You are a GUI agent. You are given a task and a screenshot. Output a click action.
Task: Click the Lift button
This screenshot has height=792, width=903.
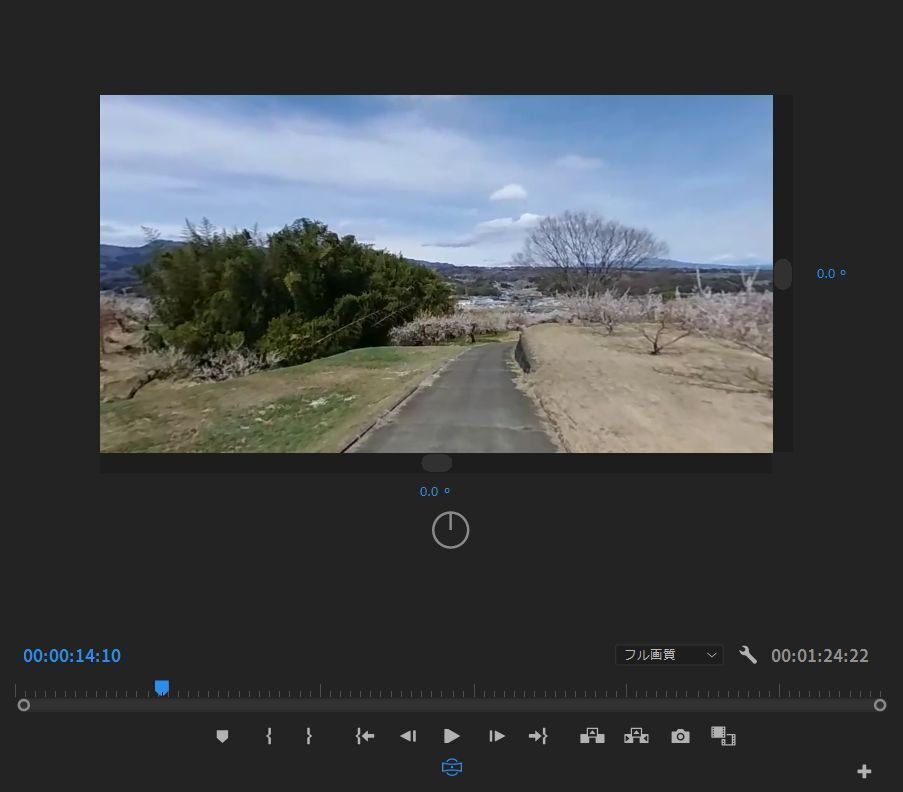coord(592,736)
